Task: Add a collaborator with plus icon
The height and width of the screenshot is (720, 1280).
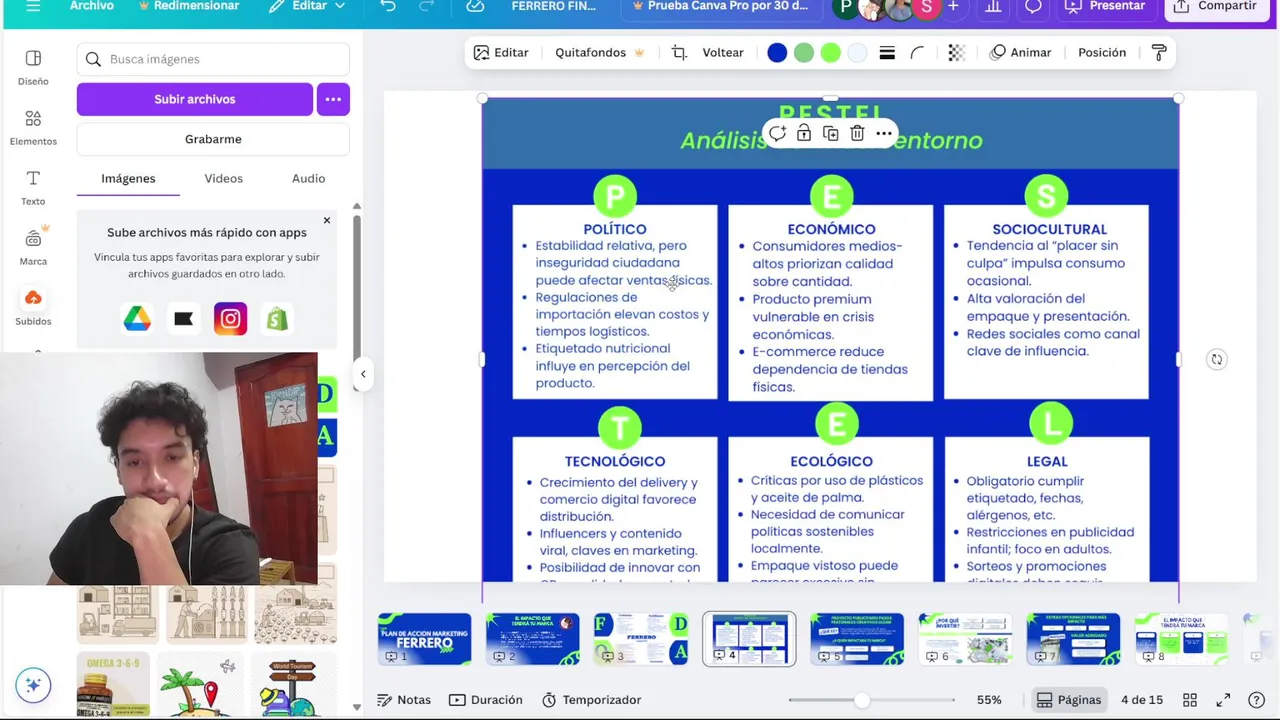Action: point(953,6)
